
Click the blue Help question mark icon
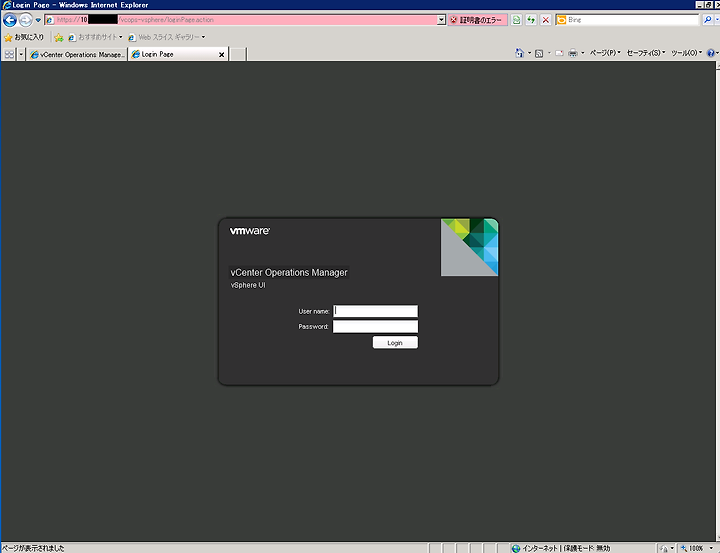tap(711, 53)
